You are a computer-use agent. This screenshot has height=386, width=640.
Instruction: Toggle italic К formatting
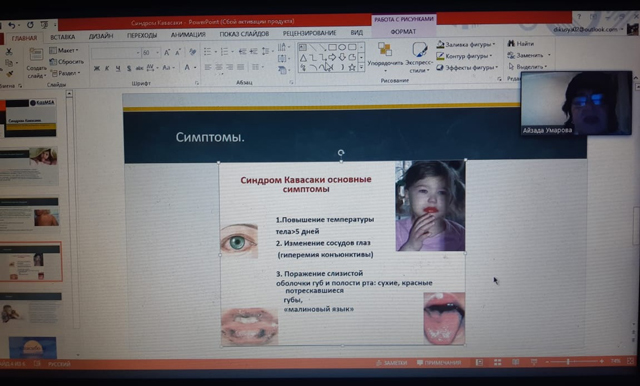point(107,68)
